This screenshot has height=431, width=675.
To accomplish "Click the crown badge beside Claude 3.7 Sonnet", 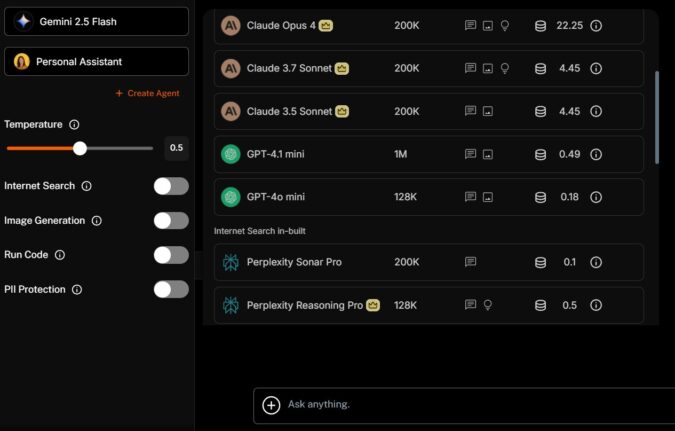I will coord(342,68).
